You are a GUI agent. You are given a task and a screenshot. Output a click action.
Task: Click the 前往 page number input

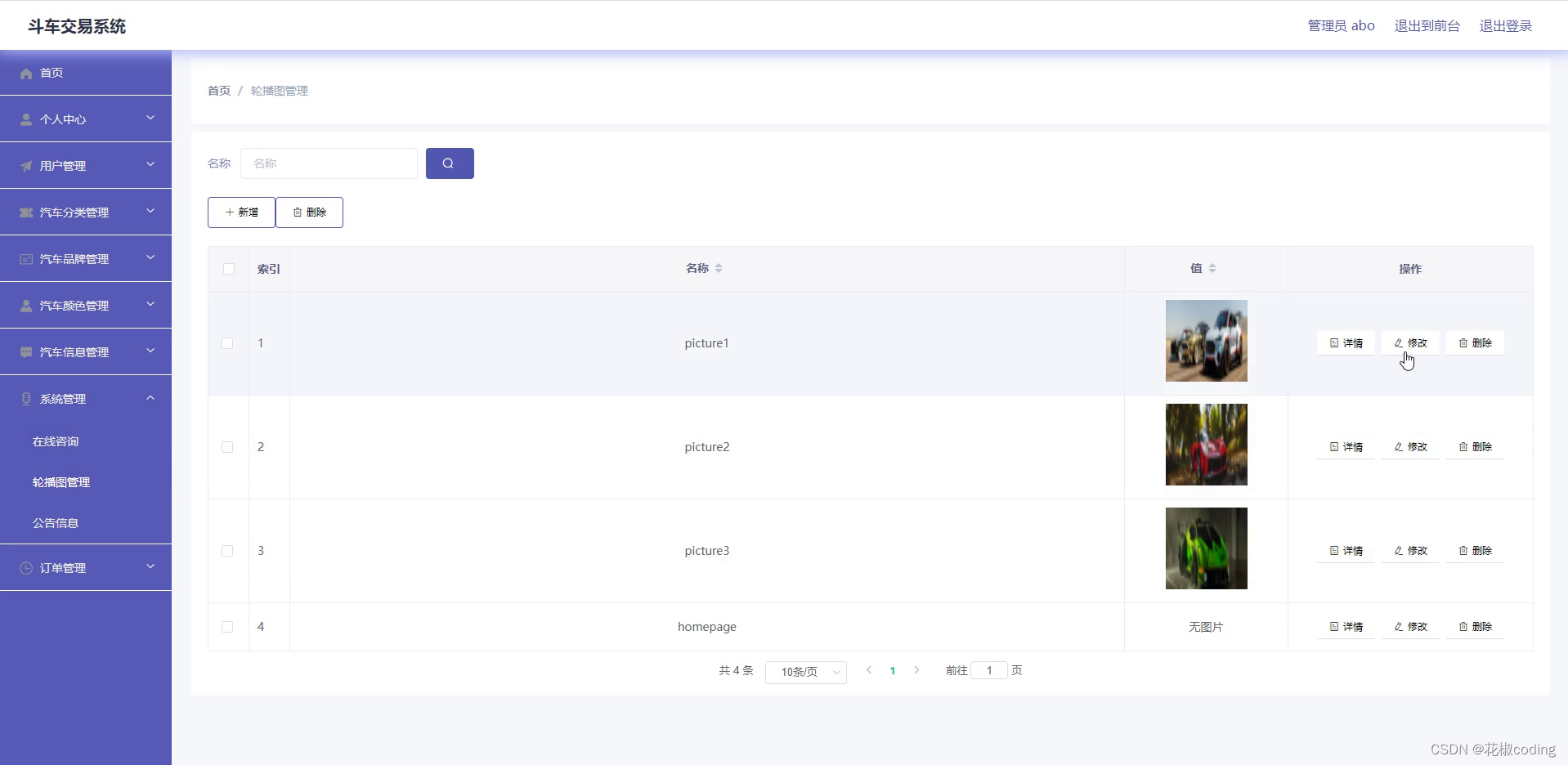(x=989, y=670)
